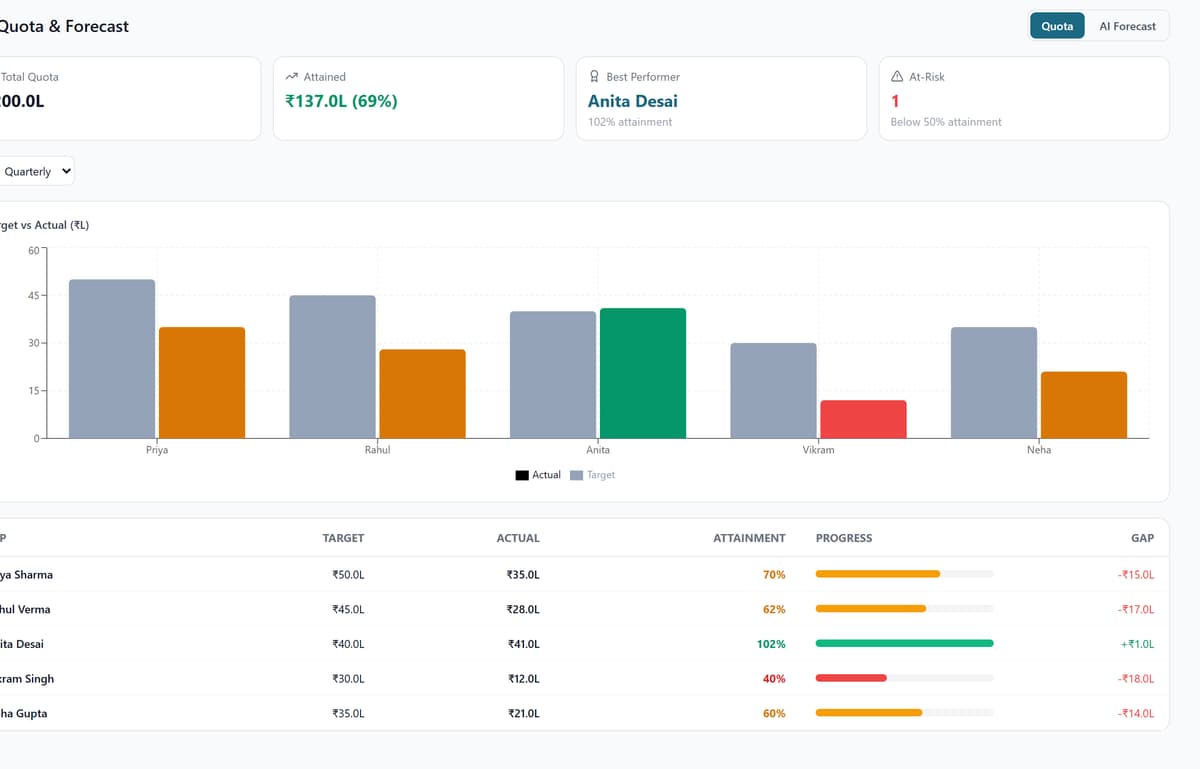Click the 70% attainment cell
1200x769 pixels.
pyautogui.click(x=774, y=575)
